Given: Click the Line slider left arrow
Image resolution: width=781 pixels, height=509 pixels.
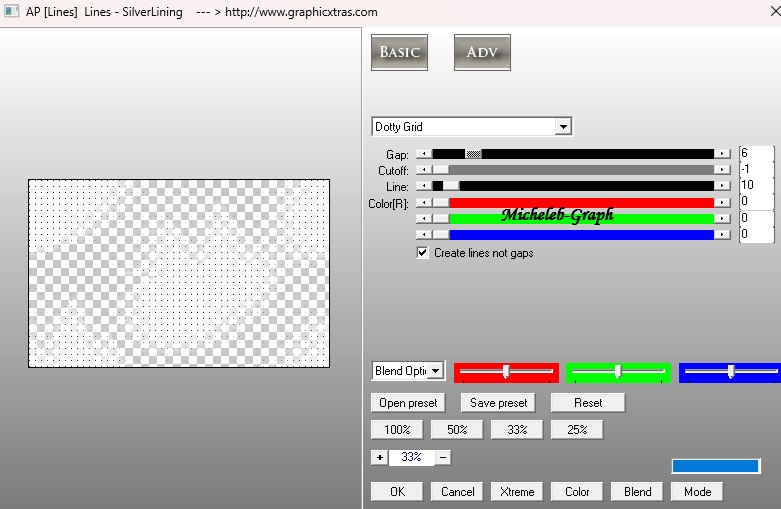Looking at the screenshot, I should 425,186.
